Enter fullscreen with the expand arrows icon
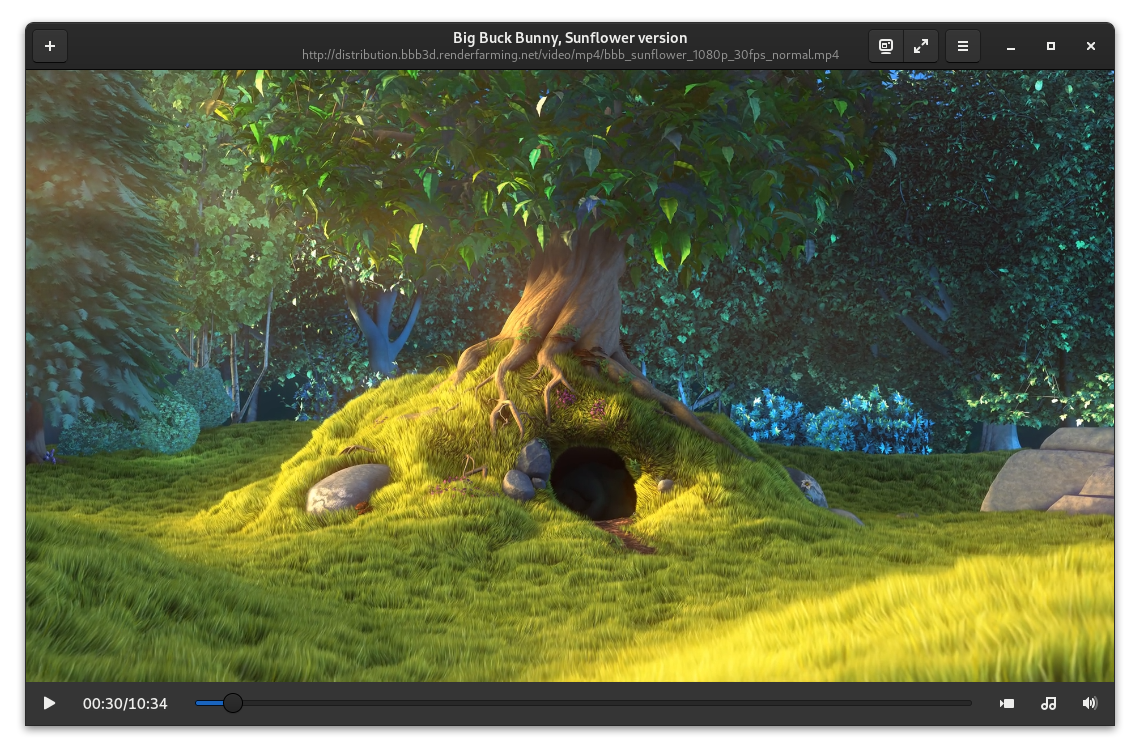The height and width of the screenshot is (754, 1140). (x=920, y=46)
